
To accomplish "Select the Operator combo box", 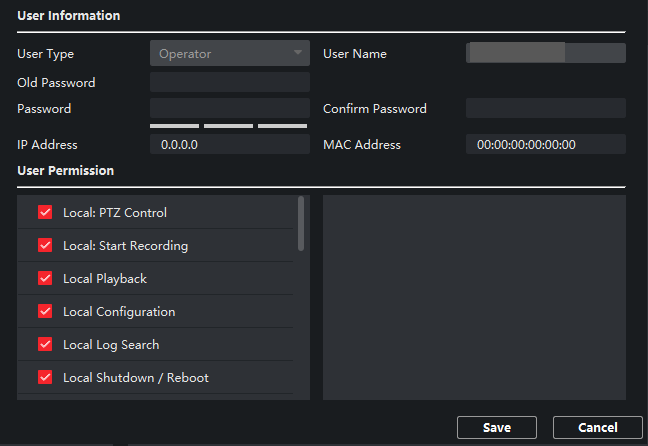I will click(230, 53).
